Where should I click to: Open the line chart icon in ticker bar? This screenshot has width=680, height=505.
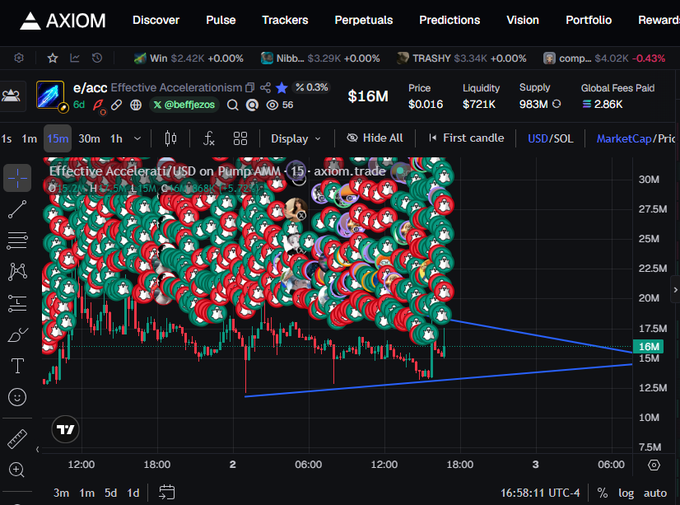point(75,58)
